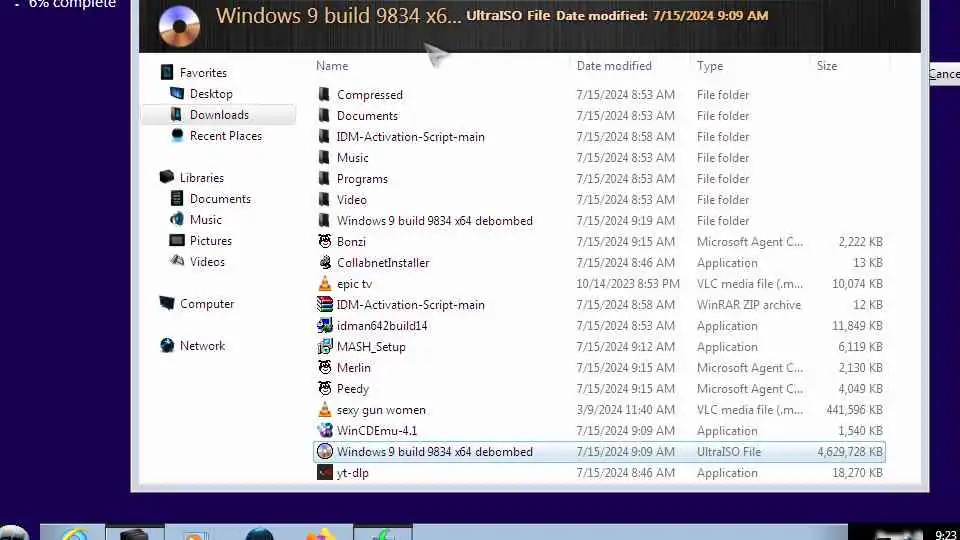
Task: Open Libraries group in navigation pane
Action: click(x=201, y=178)
